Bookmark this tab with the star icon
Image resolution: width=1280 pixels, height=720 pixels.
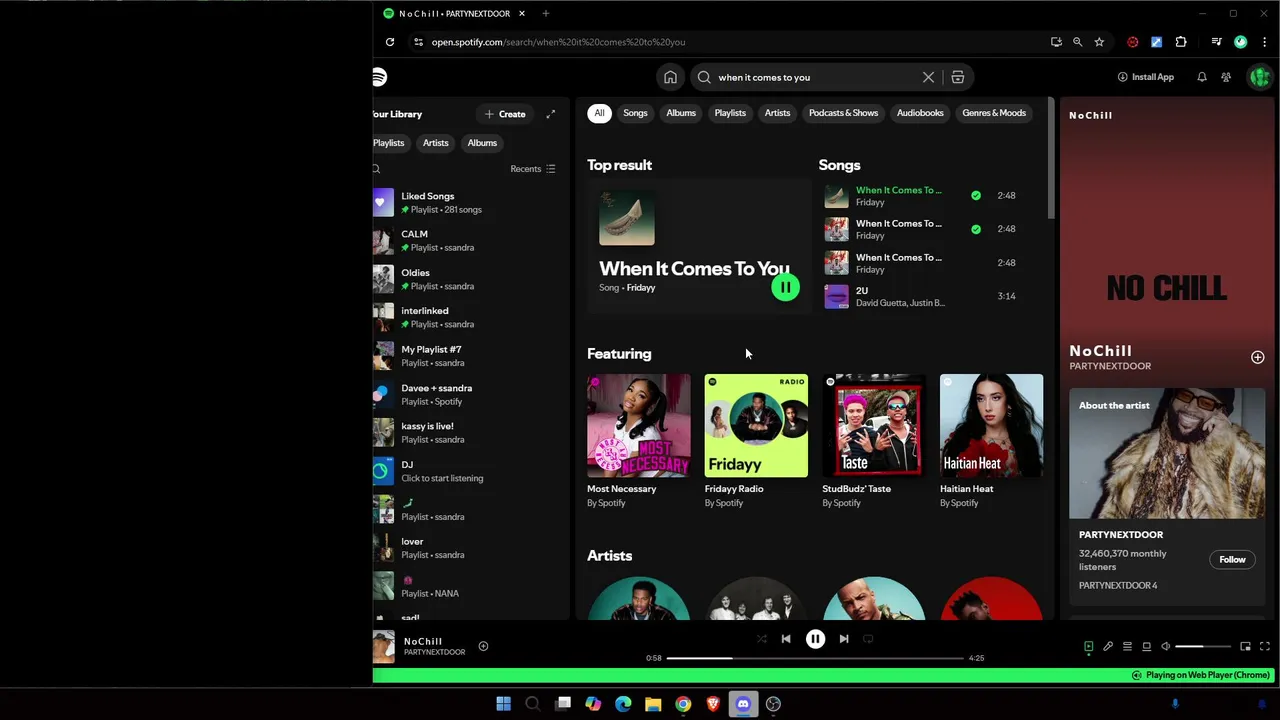tap(1099, 42)
